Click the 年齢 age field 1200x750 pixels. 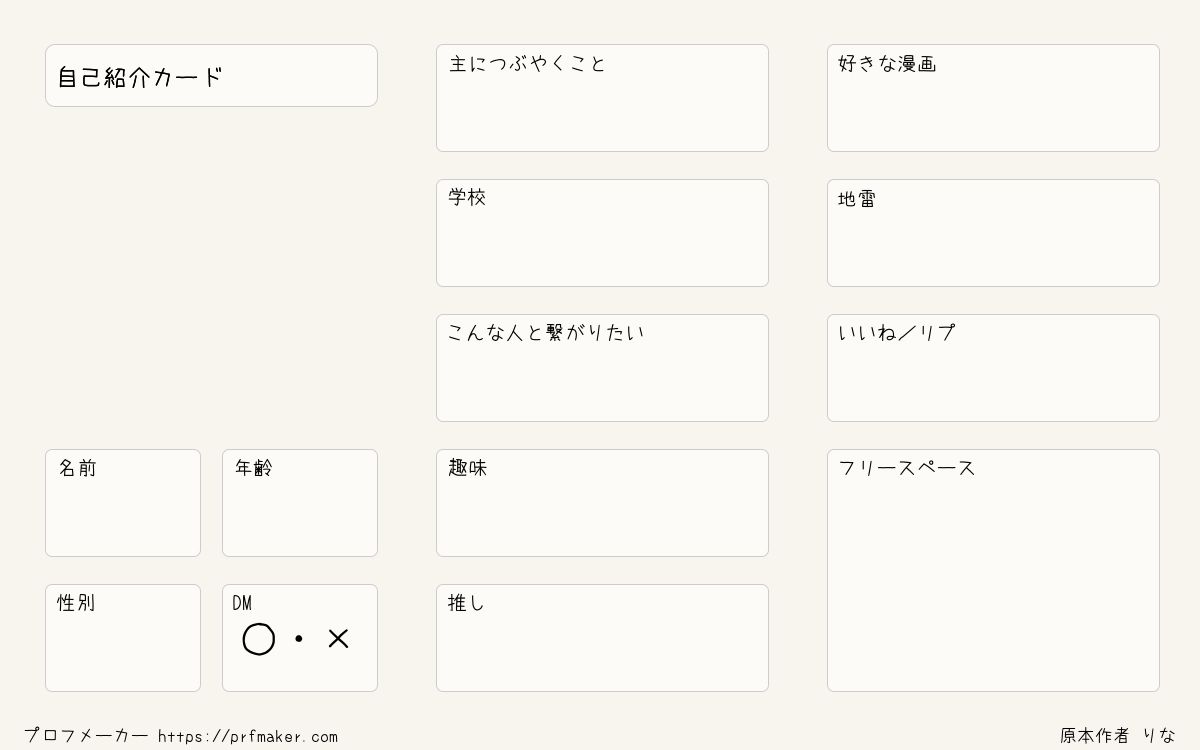(300, 503)
